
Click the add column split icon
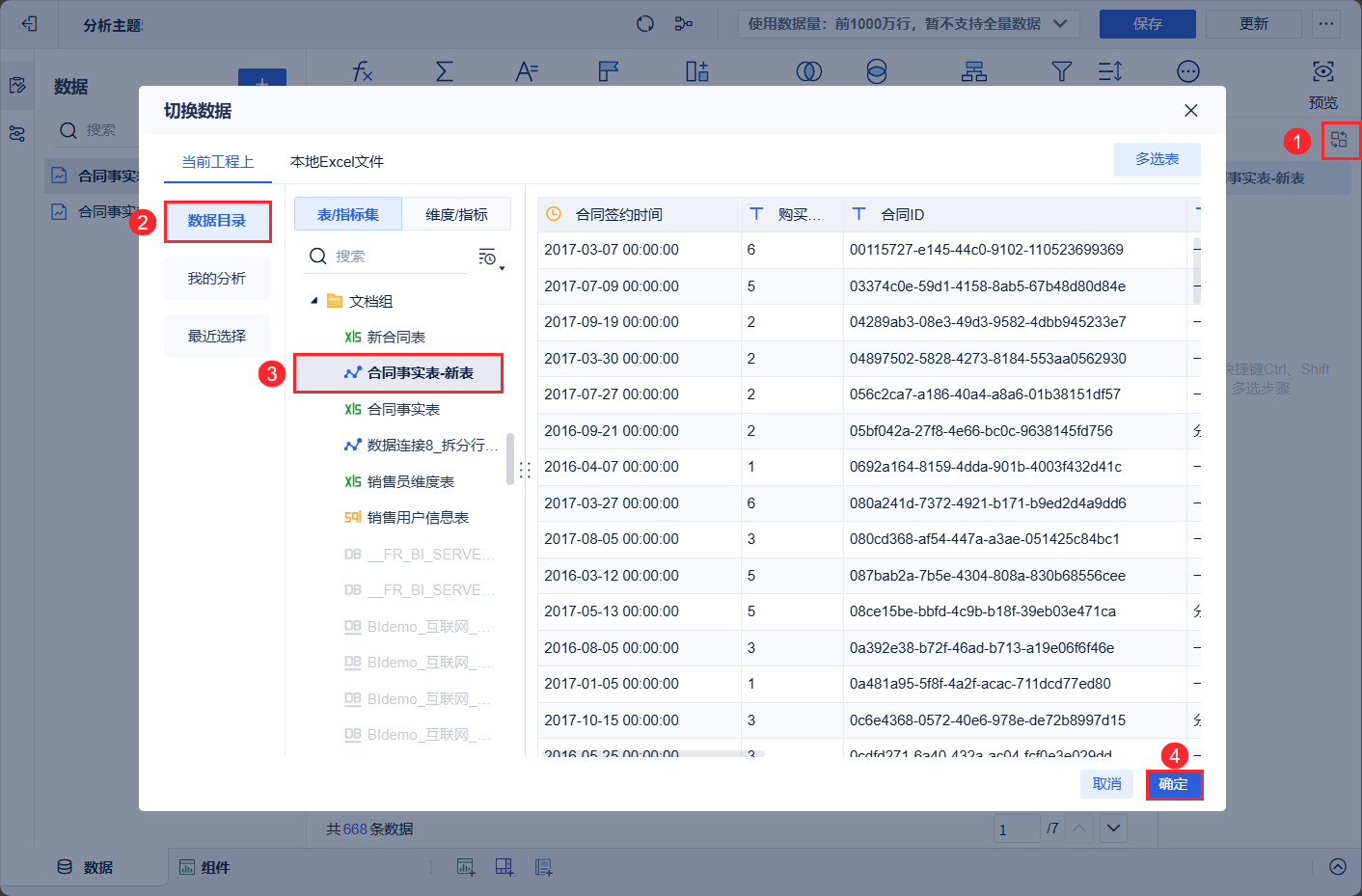point(697,71)
